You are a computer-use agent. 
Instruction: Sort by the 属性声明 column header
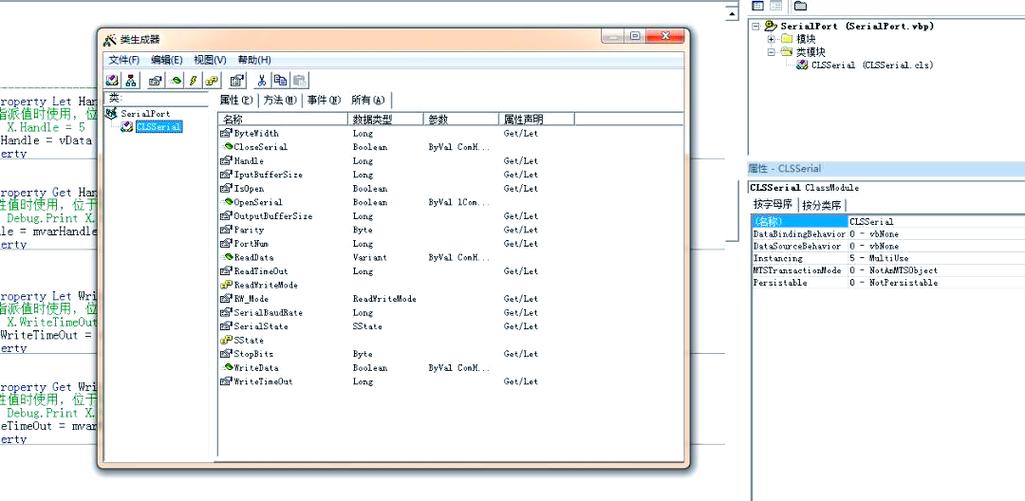[x=536, y=119]
